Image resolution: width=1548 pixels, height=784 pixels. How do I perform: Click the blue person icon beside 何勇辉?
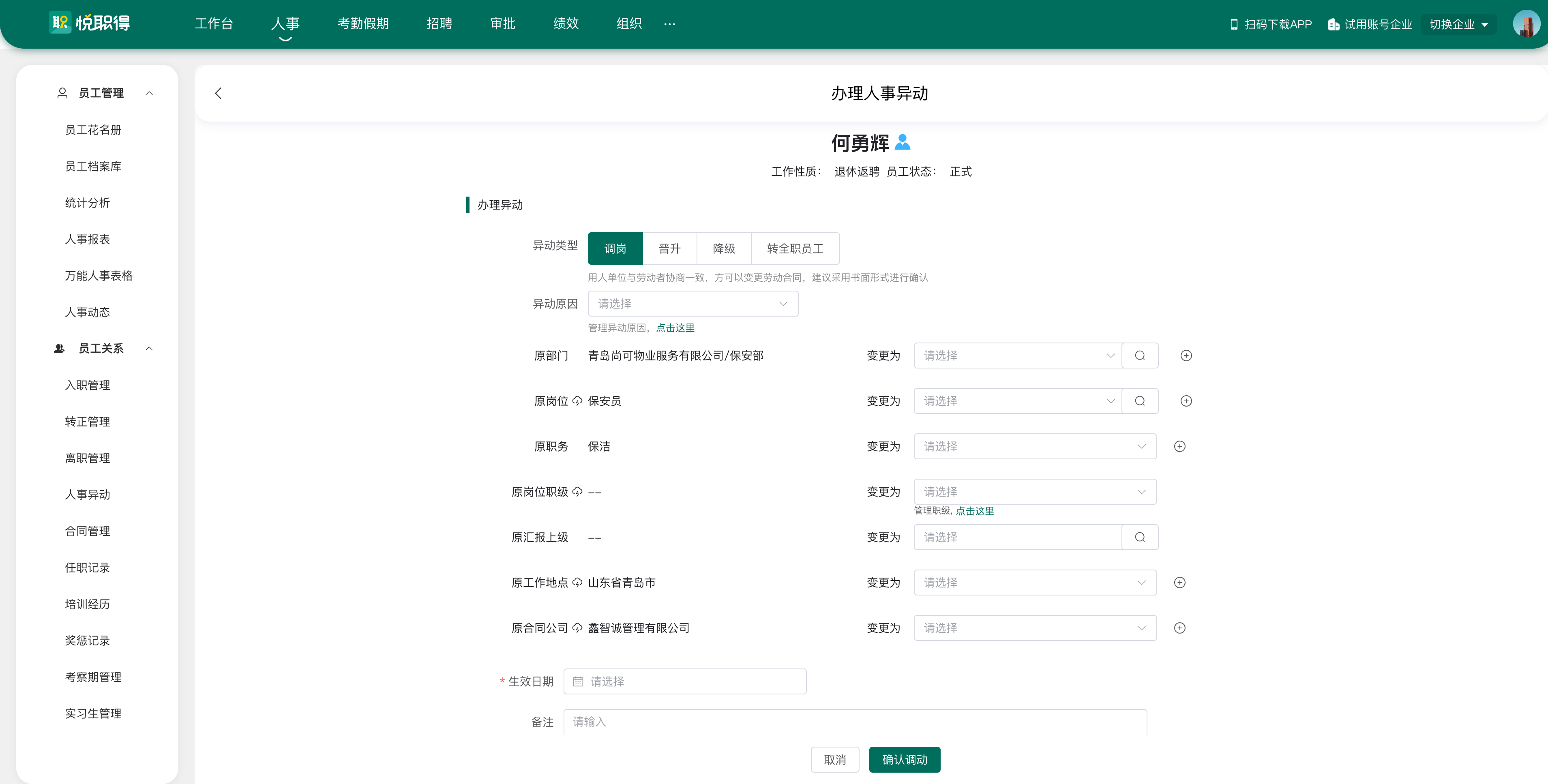pyautogui.click(x=902, y=142)
